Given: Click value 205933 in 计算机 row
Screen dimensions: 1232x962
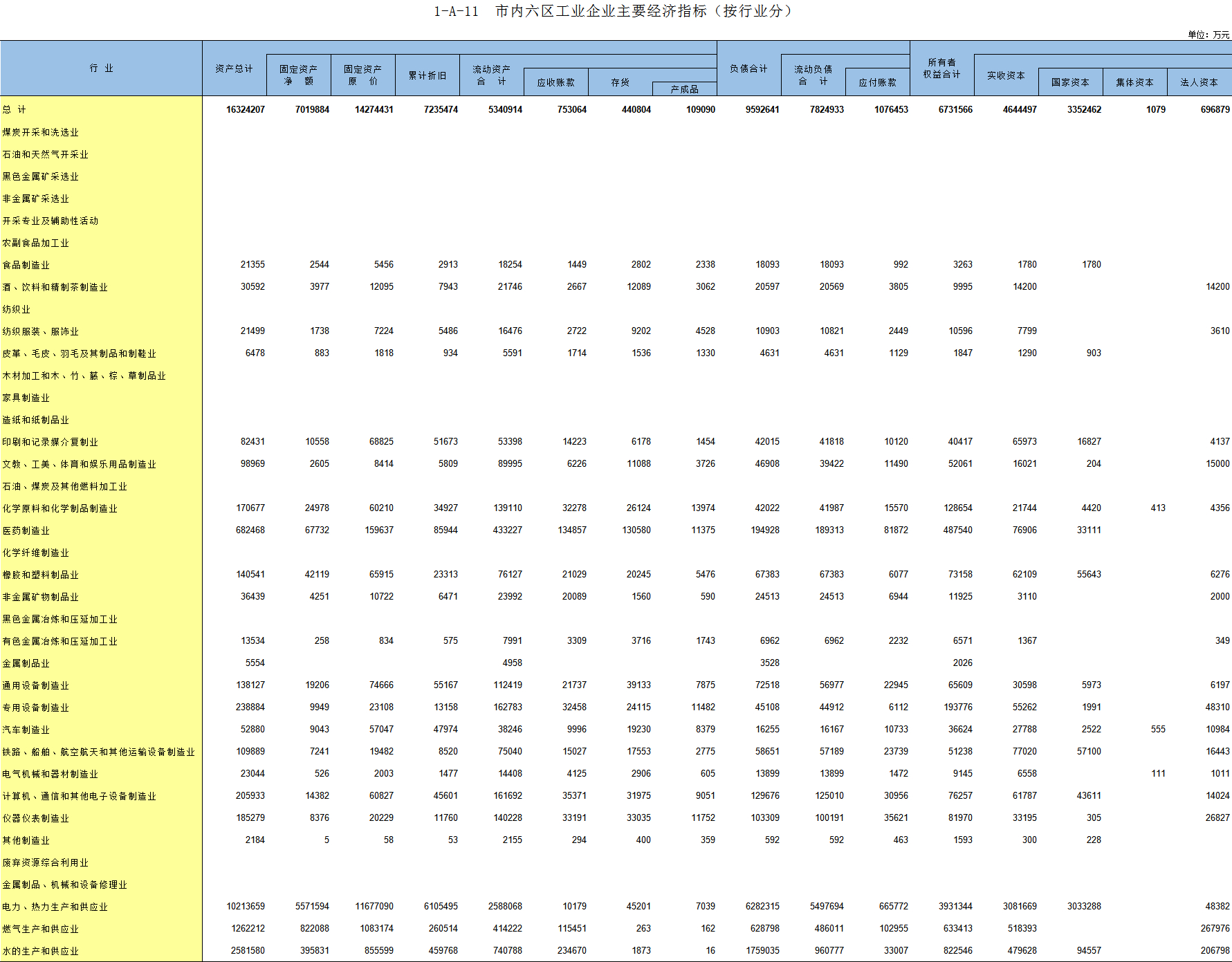Looking at the screenshot, I should tap(250, 795).
